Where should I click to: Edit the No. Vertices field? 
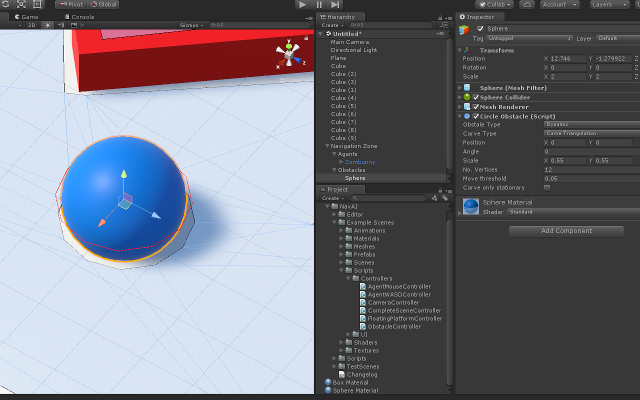click(x=592, y=169)
